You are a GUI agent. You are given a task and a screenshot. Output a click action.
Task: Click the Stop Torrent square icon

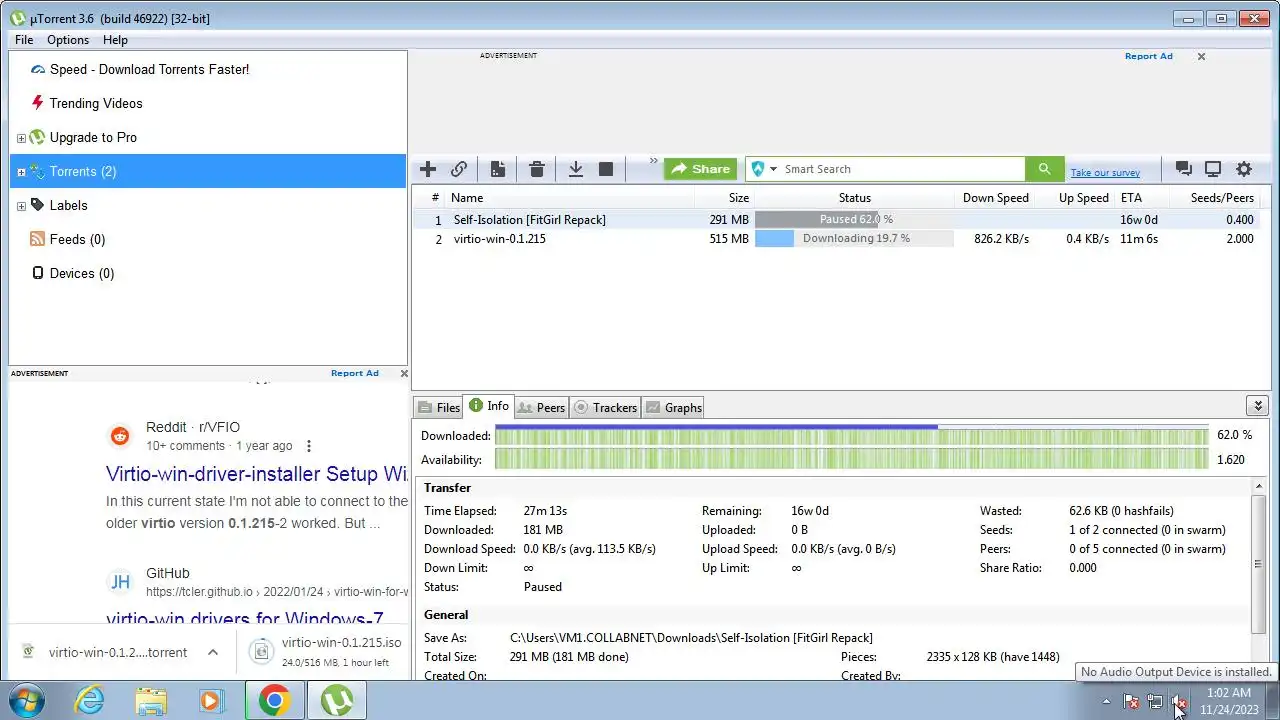[606, 169]
